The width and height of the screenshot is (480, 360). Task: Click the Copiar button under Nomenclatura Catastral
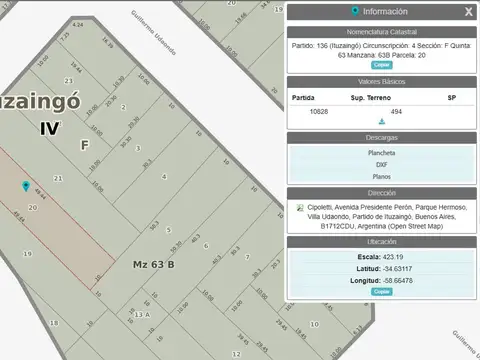point(382,65)
